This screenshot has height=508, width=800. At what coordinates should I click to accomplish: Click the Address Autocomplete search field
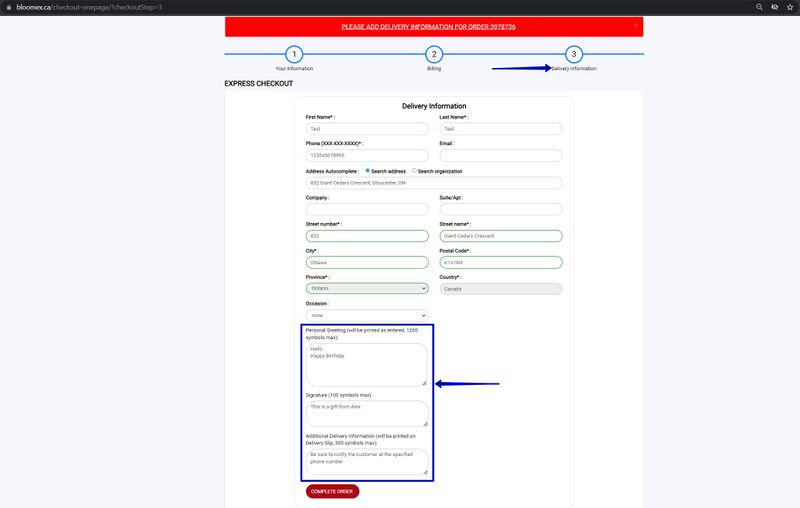click(x=434, y=183)
